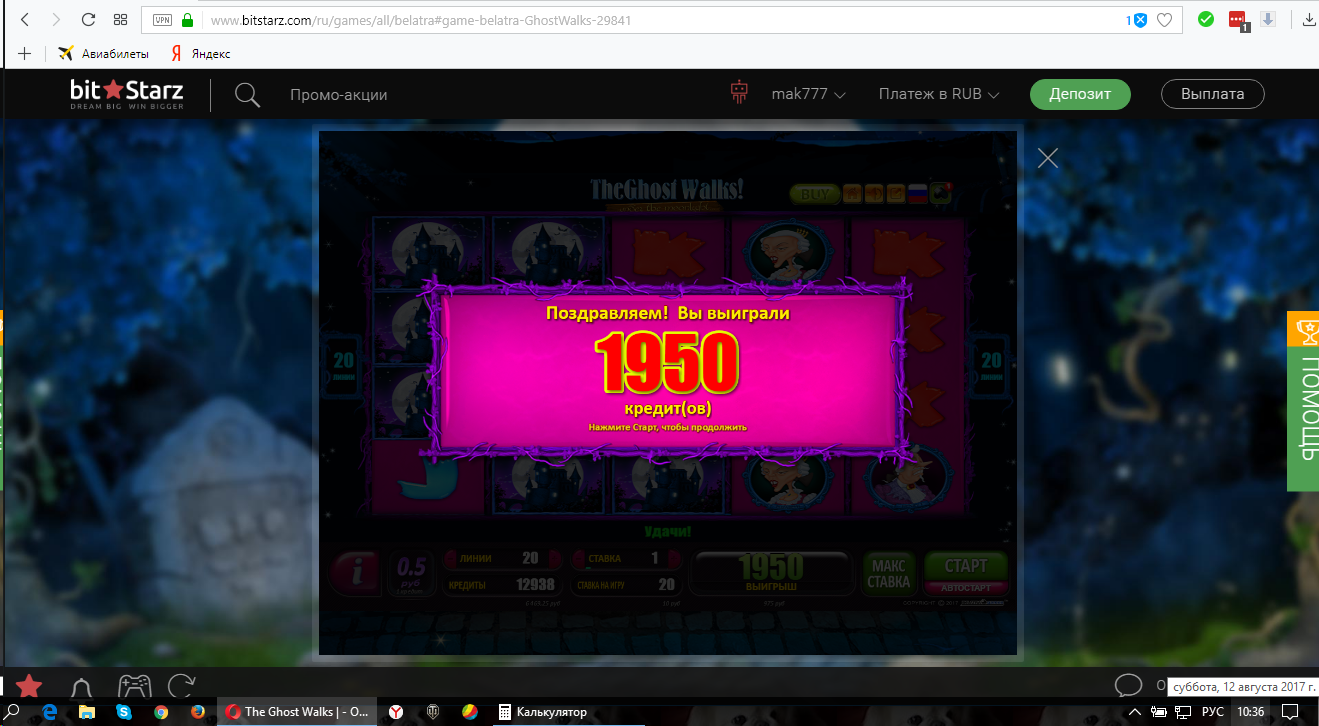The height and width of the screenshot is (726, 1319).
Task: Decrease the bet (Ставка)
Action: coord(578,559)
